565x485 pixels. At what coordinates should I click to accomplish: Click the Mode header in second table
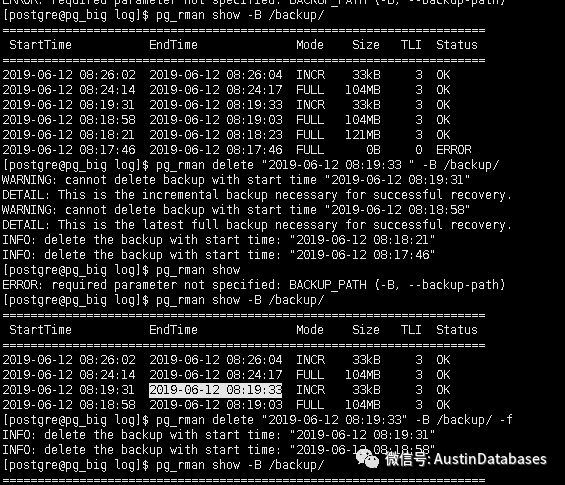[x=310, y=330]
